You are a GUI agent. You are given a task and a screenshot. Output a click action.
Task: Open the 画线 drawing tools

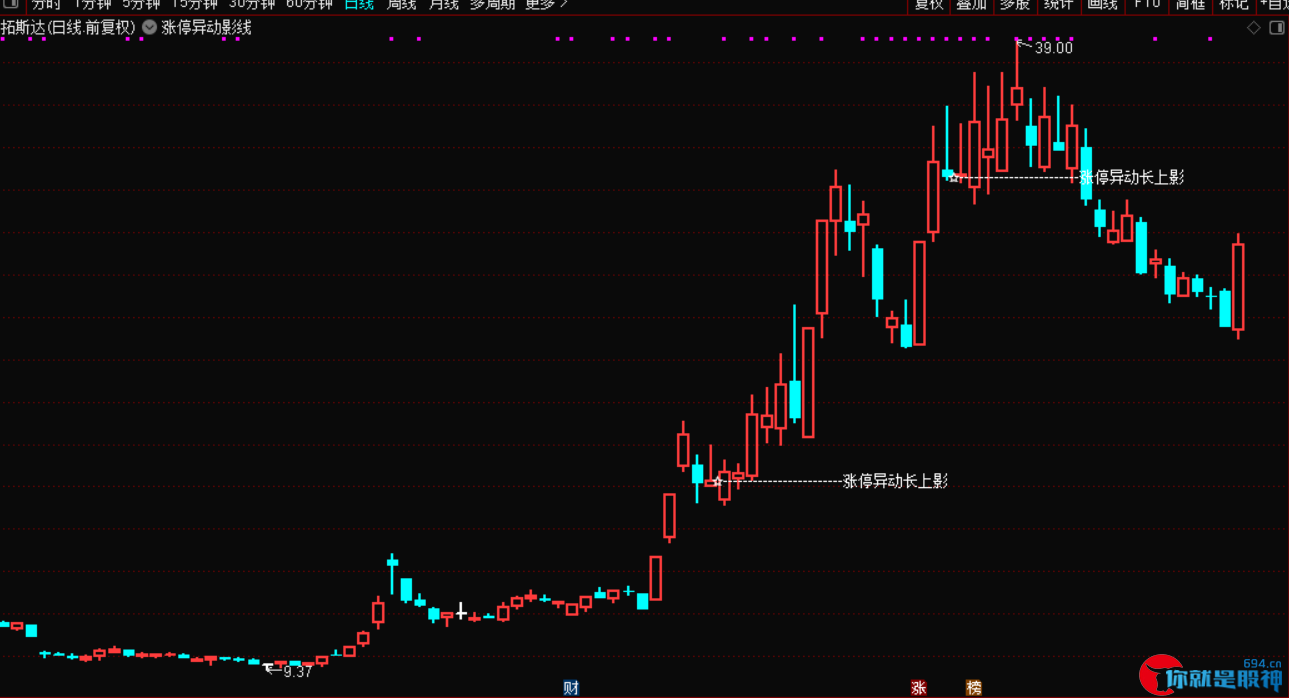tap(1102, 4)
